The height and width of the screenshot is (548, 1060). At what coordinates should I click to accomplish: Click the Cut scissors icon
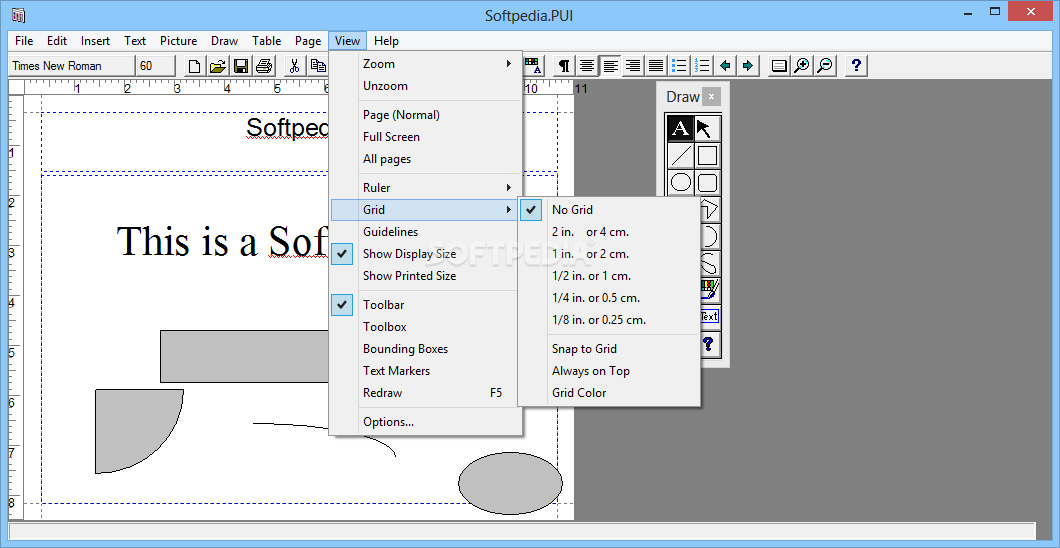coord(294,66)
